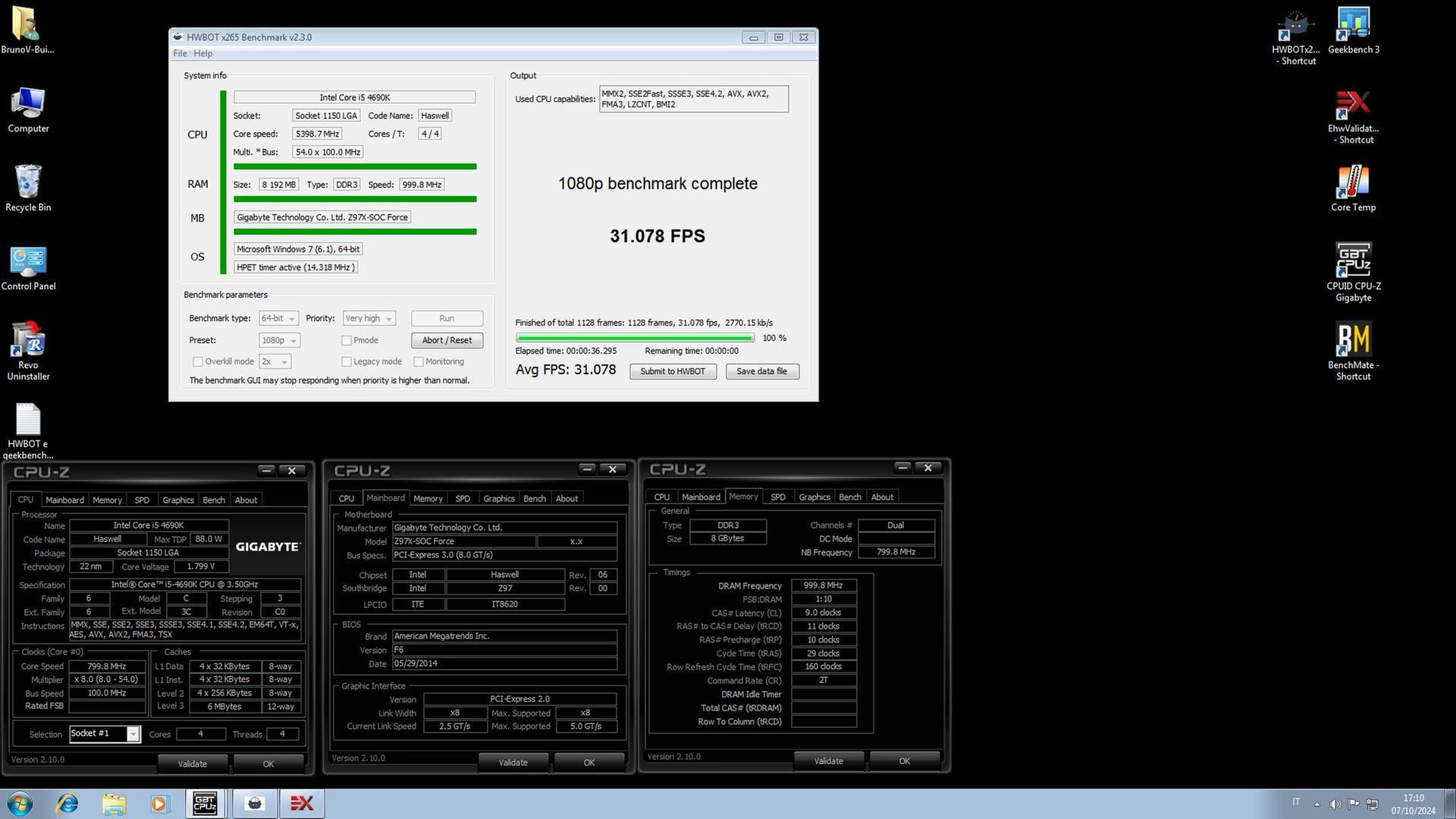Toggle the Monitoring checkbox

pyautogui.click(x=419, y=362)
